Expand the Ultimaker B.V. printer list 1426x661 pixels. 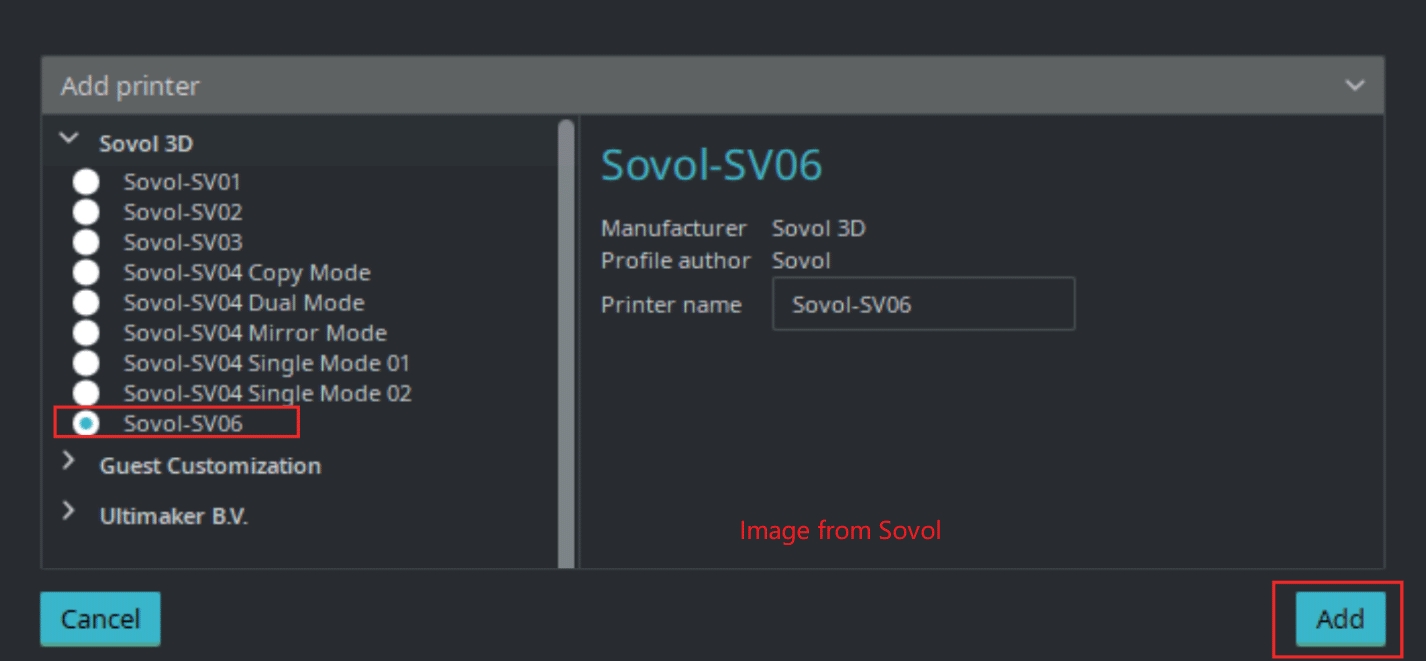(69, 512)
